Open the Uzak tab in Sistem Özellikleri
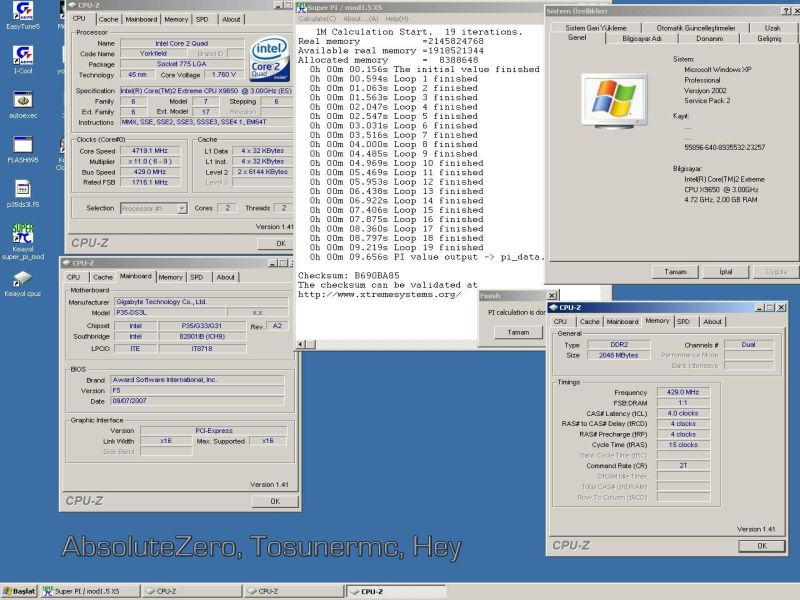 tap(772, 28)
